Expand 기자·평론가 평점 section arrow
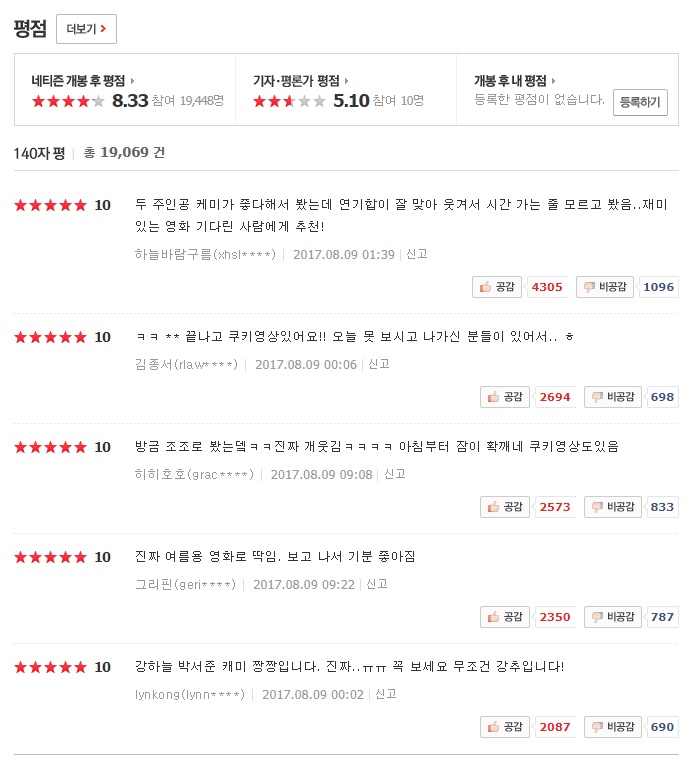 click(347, 81)
